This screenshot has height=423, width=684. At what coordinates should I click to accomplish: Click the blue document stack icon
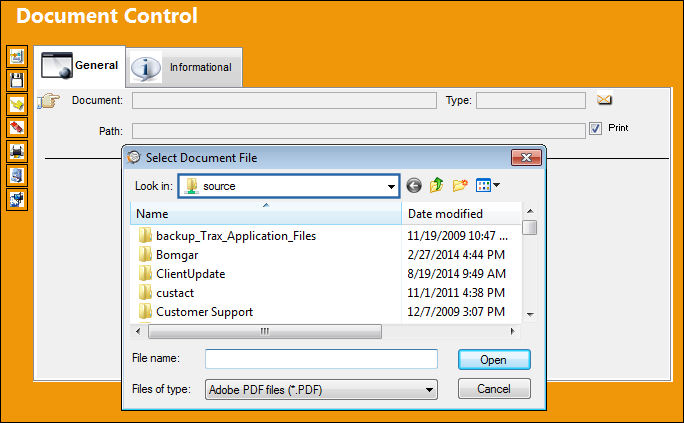click(17, 175)
